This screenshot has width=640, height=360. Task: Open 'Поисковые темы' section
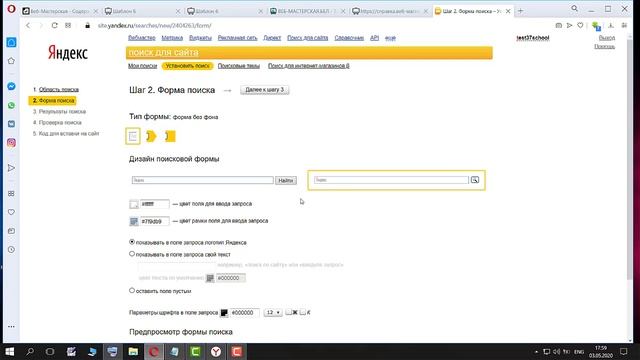tap(239, 66)
